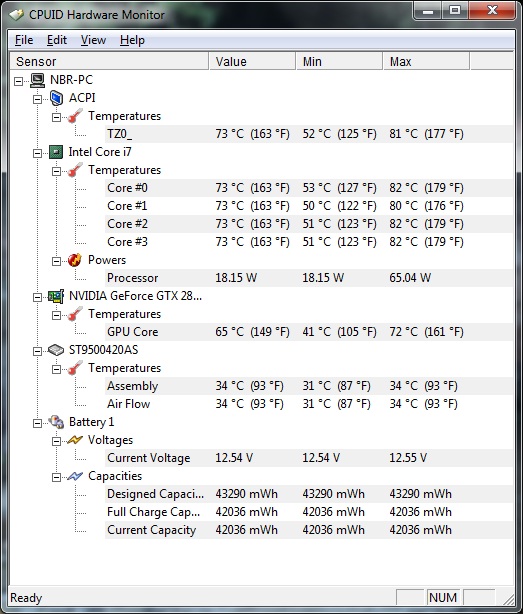Click the ST9500420AS hard drive icon
The width and height of the screenshot is (523, 614).
click(x=56, y=350)
